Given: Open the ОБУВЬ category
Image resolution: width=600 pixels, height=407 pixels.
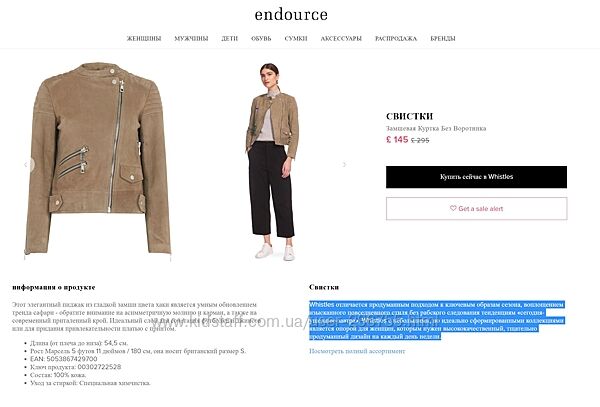Looking at the screenshot, I should pos(261,38).
